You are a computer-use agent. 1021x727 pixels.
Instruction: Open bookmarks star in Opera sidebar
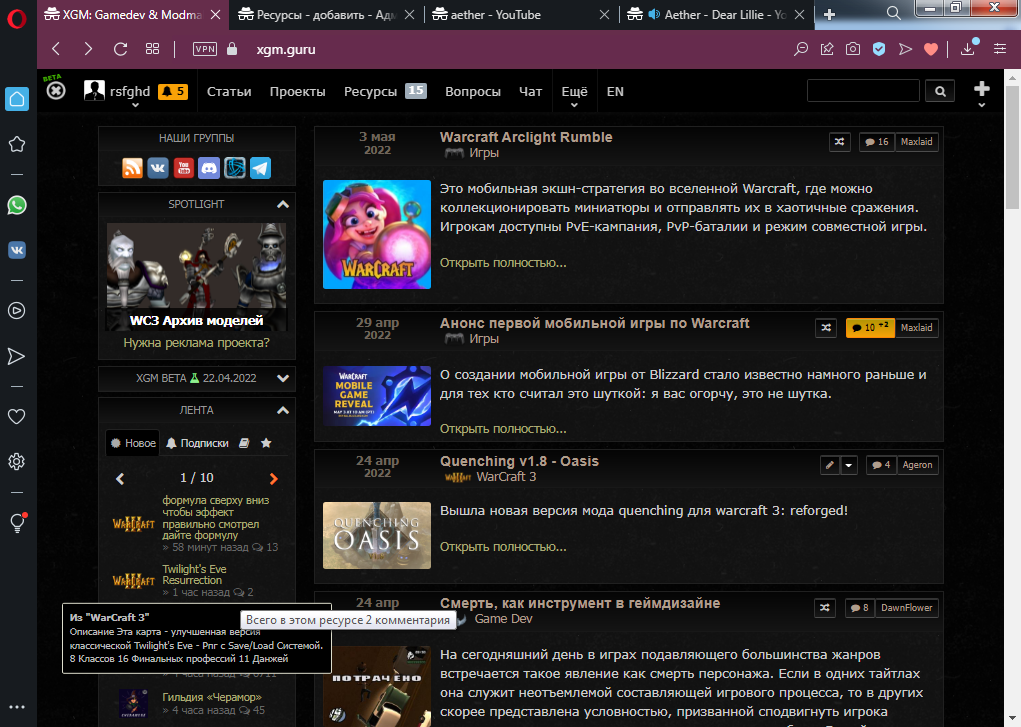pos(17,144)
